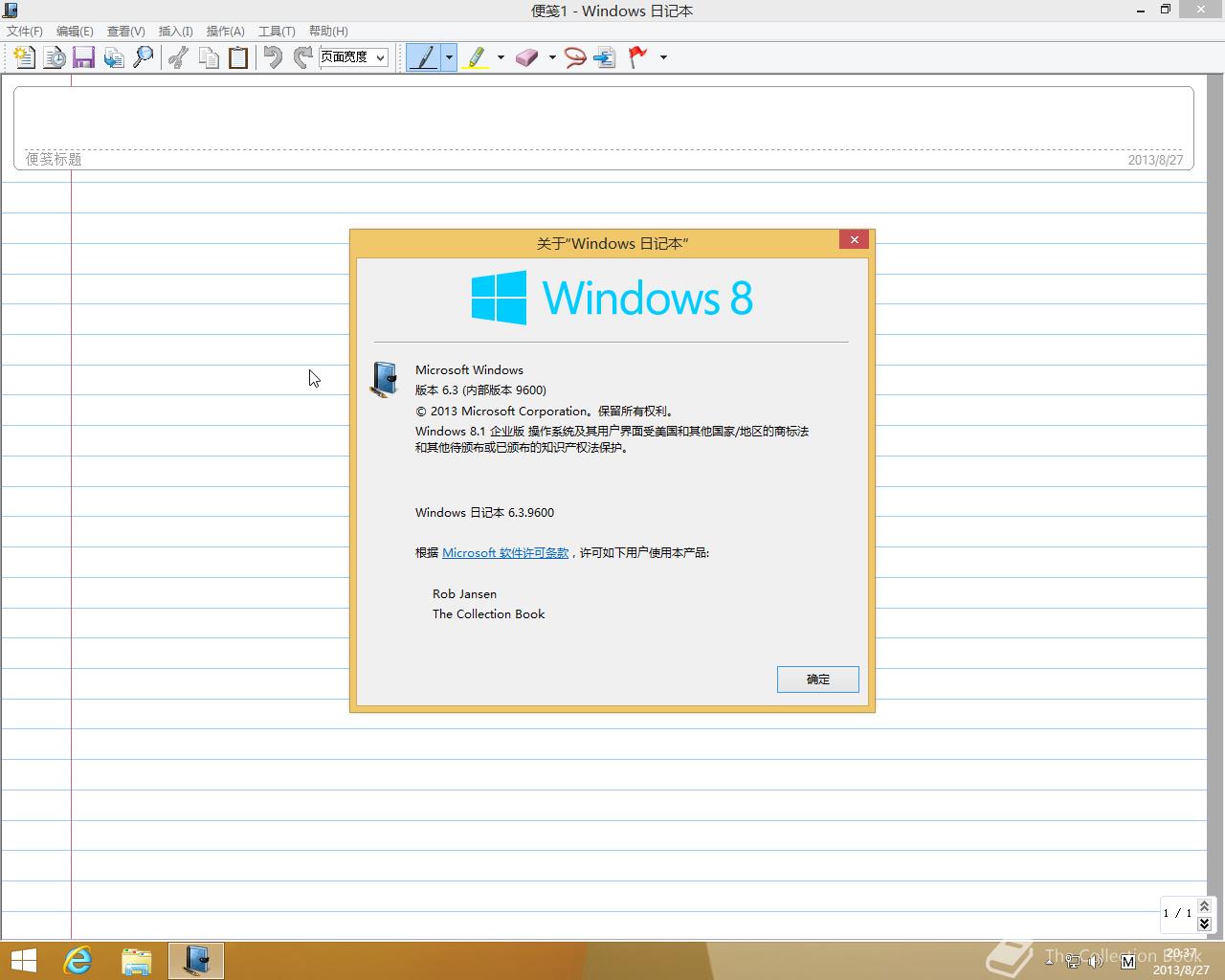This screenshot has width=1225, height=980.
Task: Click the network tray icon
Action: click(1074, 960)
